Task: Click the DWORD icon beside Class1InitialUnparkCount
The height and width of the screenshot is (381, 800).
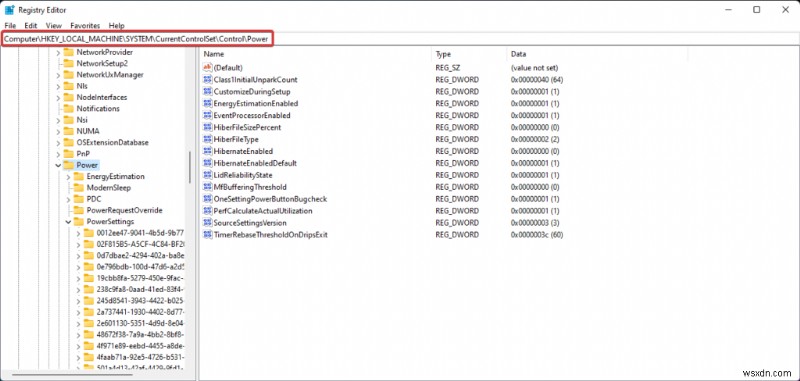Action: pos(207,80)
